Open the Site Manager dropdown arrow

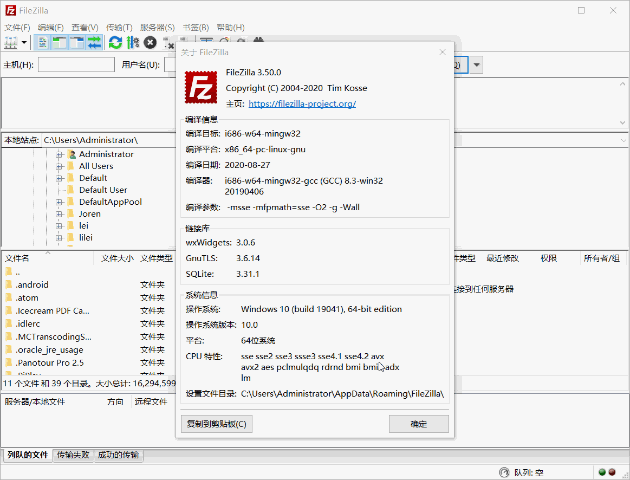(24, 42)
